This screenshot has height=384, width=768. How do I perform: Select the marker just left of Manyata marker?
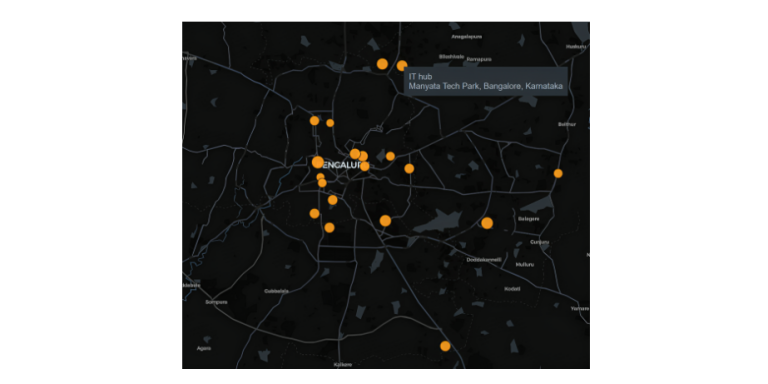(x=382, y=64)
